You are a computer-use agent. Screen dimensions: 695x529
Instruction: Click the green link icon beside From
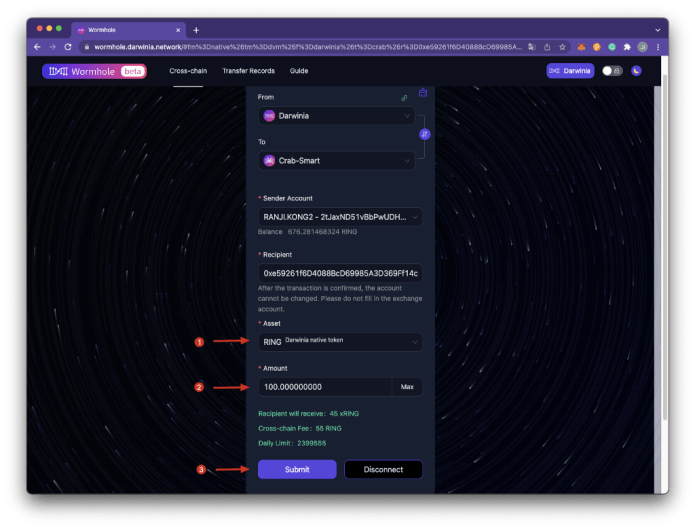click(x=404, y=98)
